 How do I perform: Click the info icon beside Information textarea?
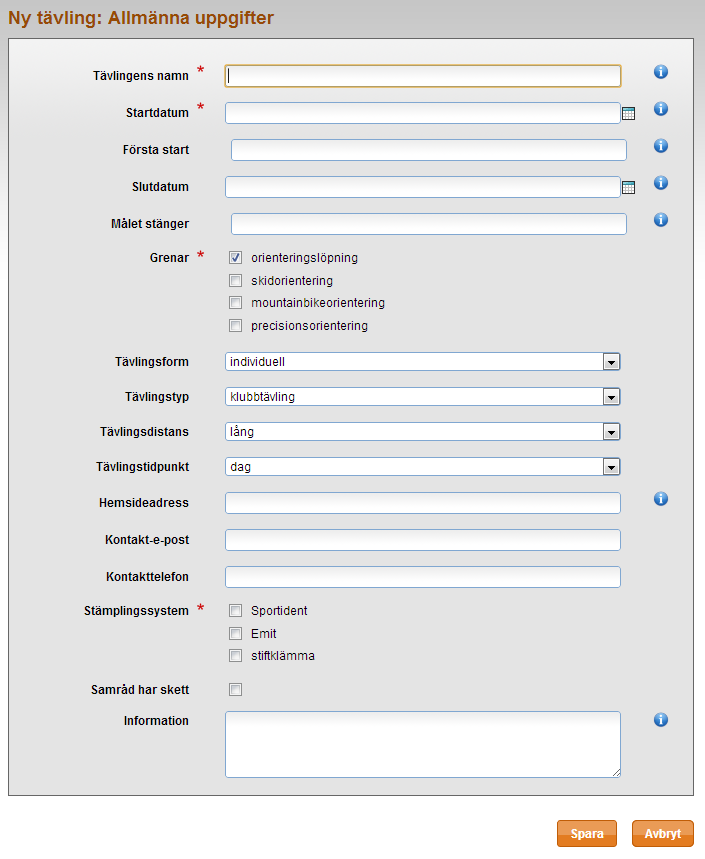661,720
